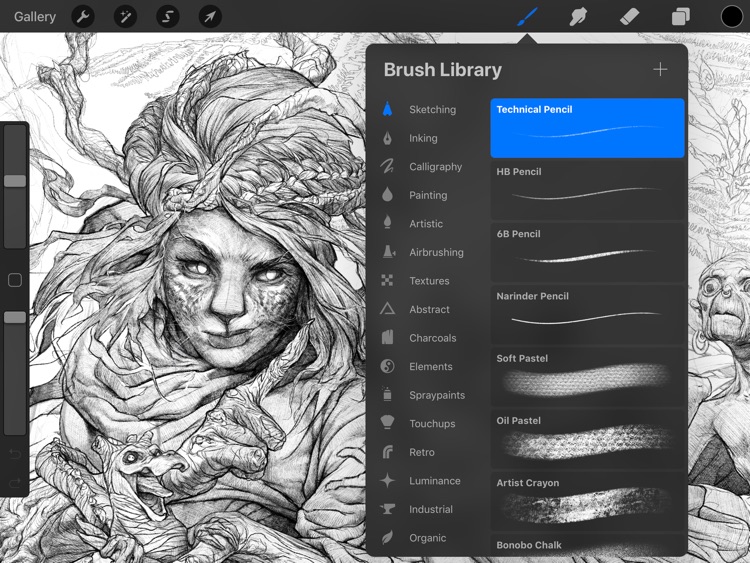Tap the Paint brush tool icon
The height and width of the screenshot is (563, 750).
tap(527, 17)
